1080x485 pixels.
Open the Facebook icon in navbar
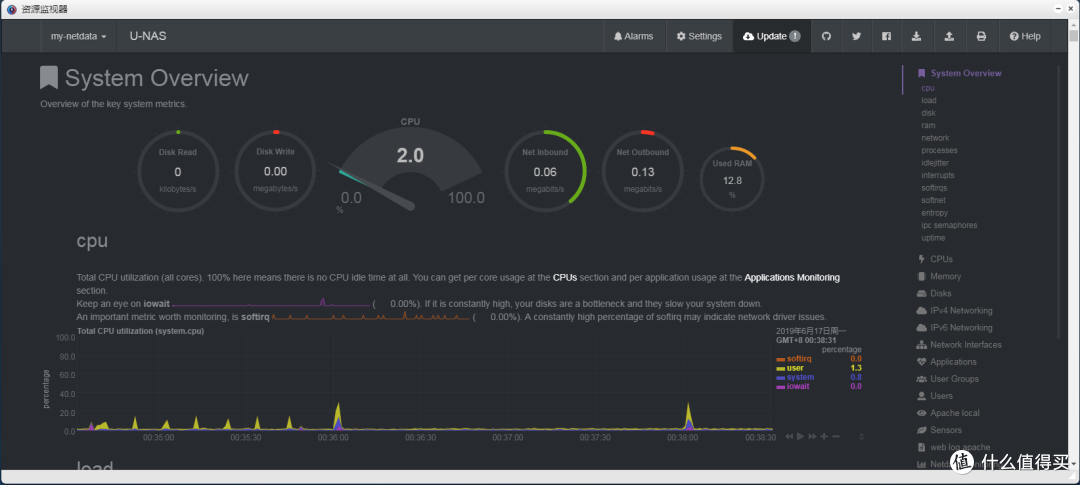point(886,37)
